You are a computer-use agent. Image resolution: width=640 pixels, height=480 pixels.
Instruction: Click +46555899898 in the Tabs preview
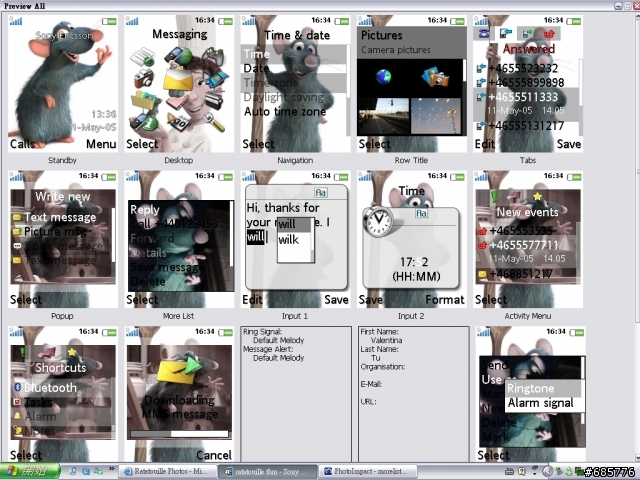(526, 83)
